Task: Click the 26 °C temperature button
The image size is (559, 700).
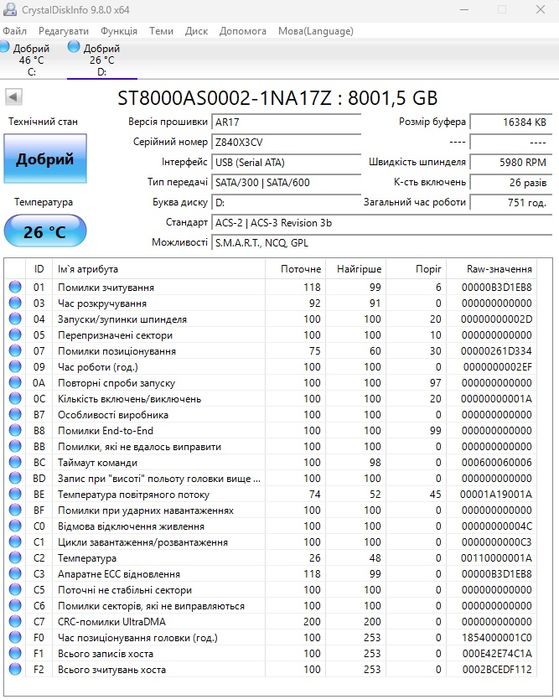Action: [45, 232]
